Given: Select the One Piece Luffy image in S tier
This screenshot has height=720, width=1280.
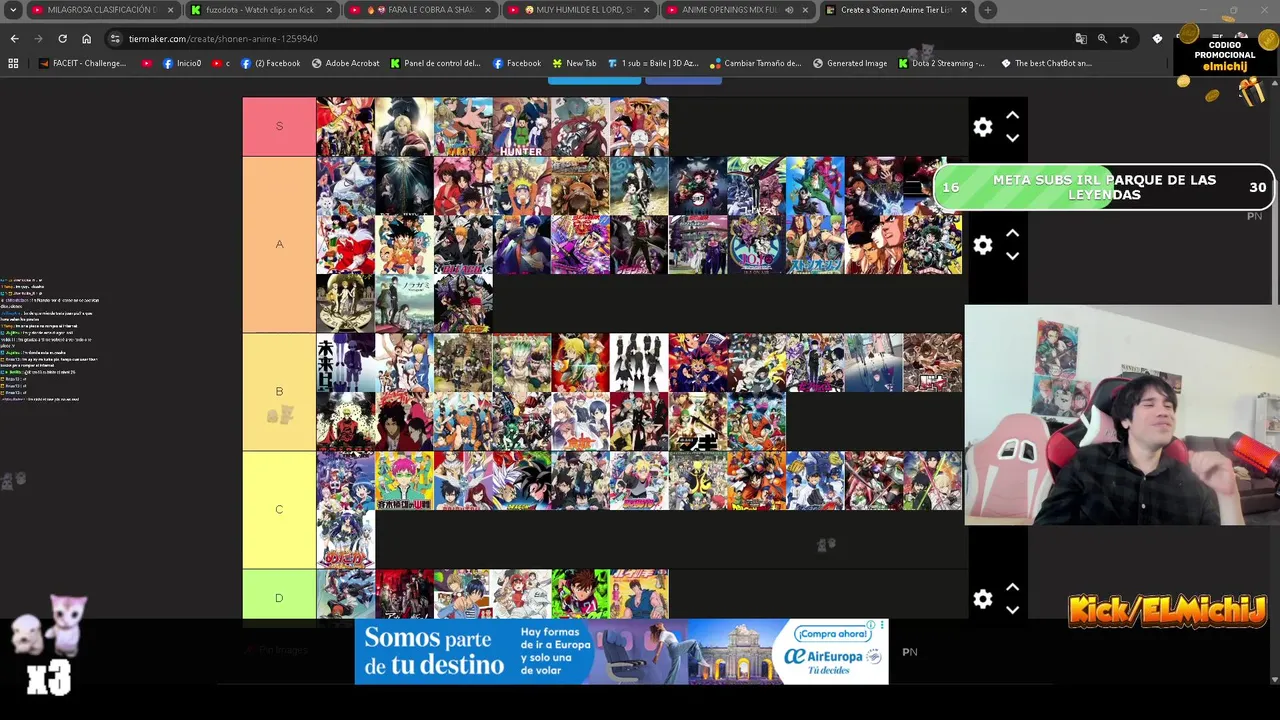Looking at the screenshot, I should click(x=639, y=127).
